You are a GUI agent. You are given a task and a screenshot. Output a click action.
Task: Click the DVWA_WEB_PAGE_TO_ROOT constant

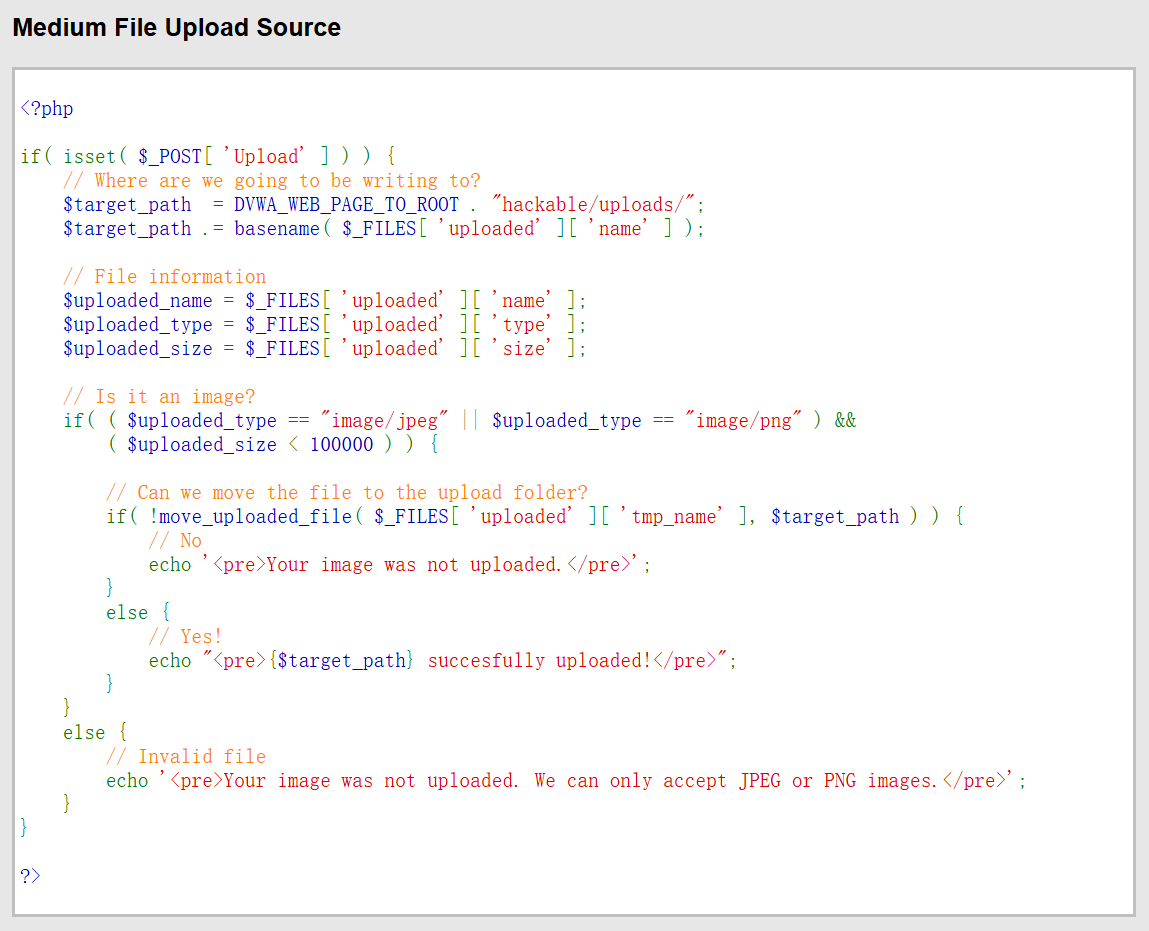click(x=346, y=204)
